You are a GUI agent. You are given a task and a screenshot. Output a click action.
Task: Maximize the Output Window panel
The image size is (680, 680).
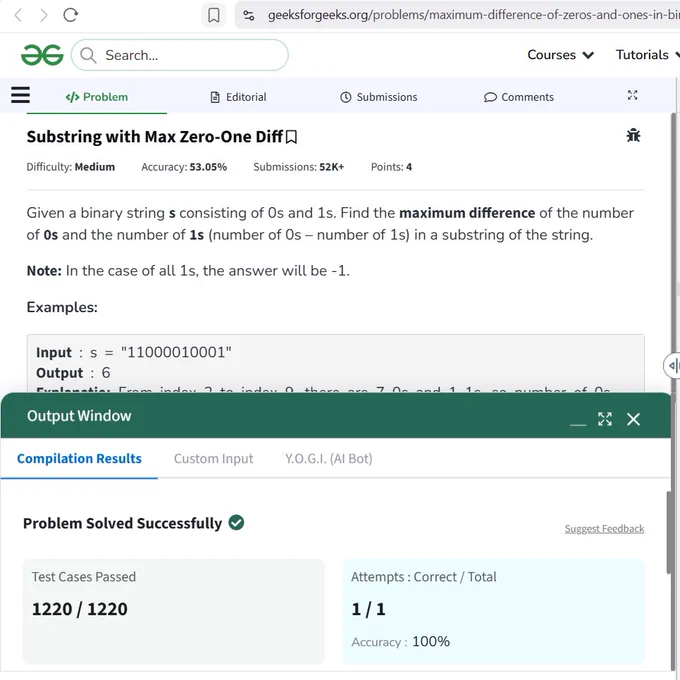(x=605, y=419)
